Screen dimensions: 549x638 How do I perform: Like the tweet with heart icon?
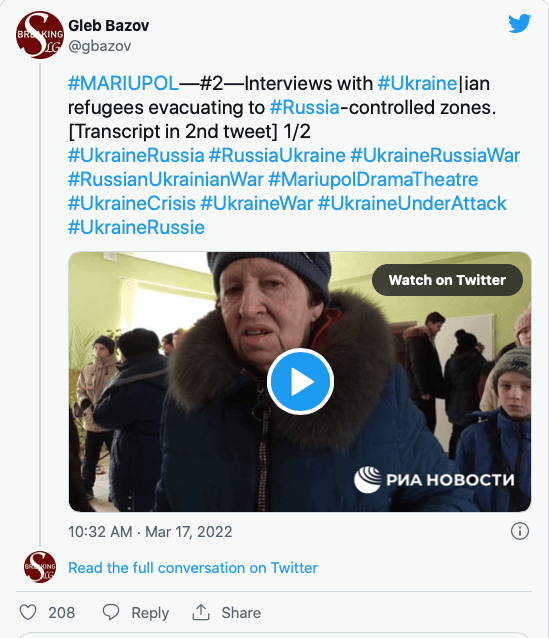click(x=28, y=612)
